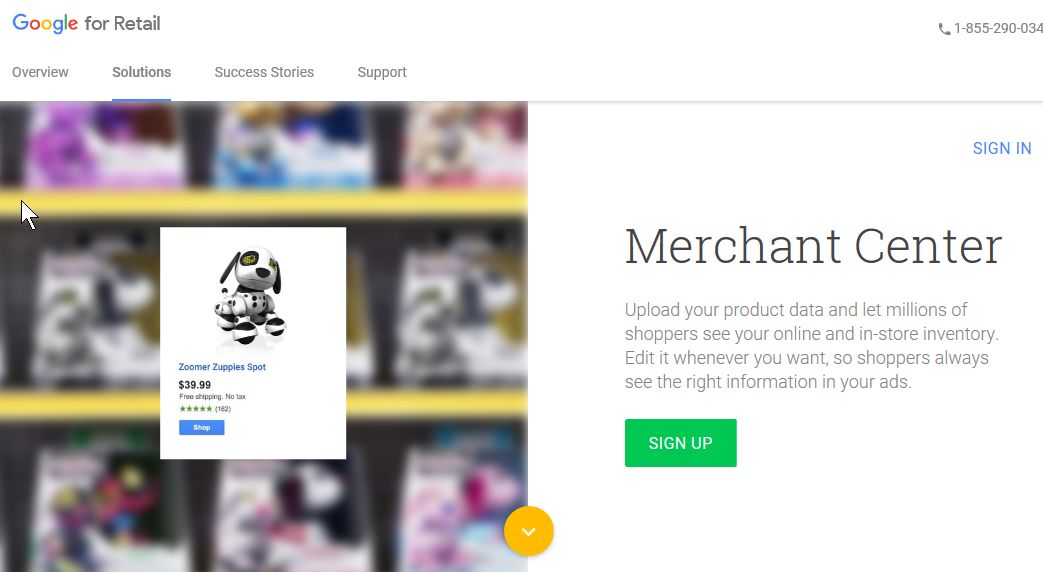Click the yellow down-chevron circle button
This screenshot has width=1043, height=572.
[529, 531]
